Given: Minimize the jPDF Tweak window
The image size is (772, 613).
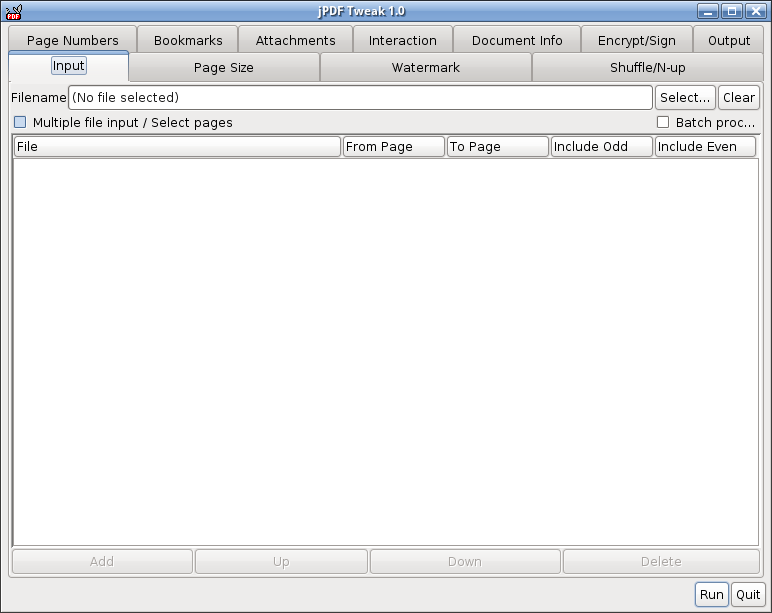Looking at the screenshot, I should pos(708,11).
